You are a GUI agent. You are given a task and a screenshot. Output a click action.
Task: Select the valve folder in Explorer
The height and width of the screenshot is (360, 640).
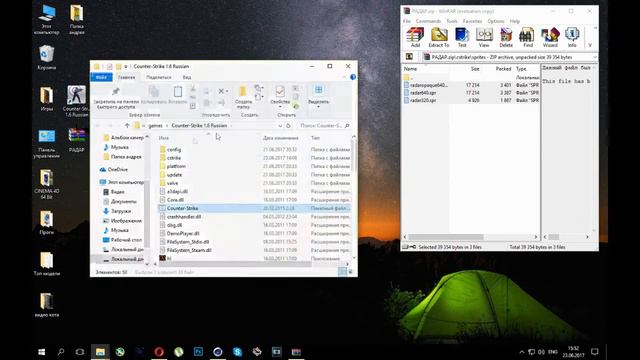tap(173, 183)
